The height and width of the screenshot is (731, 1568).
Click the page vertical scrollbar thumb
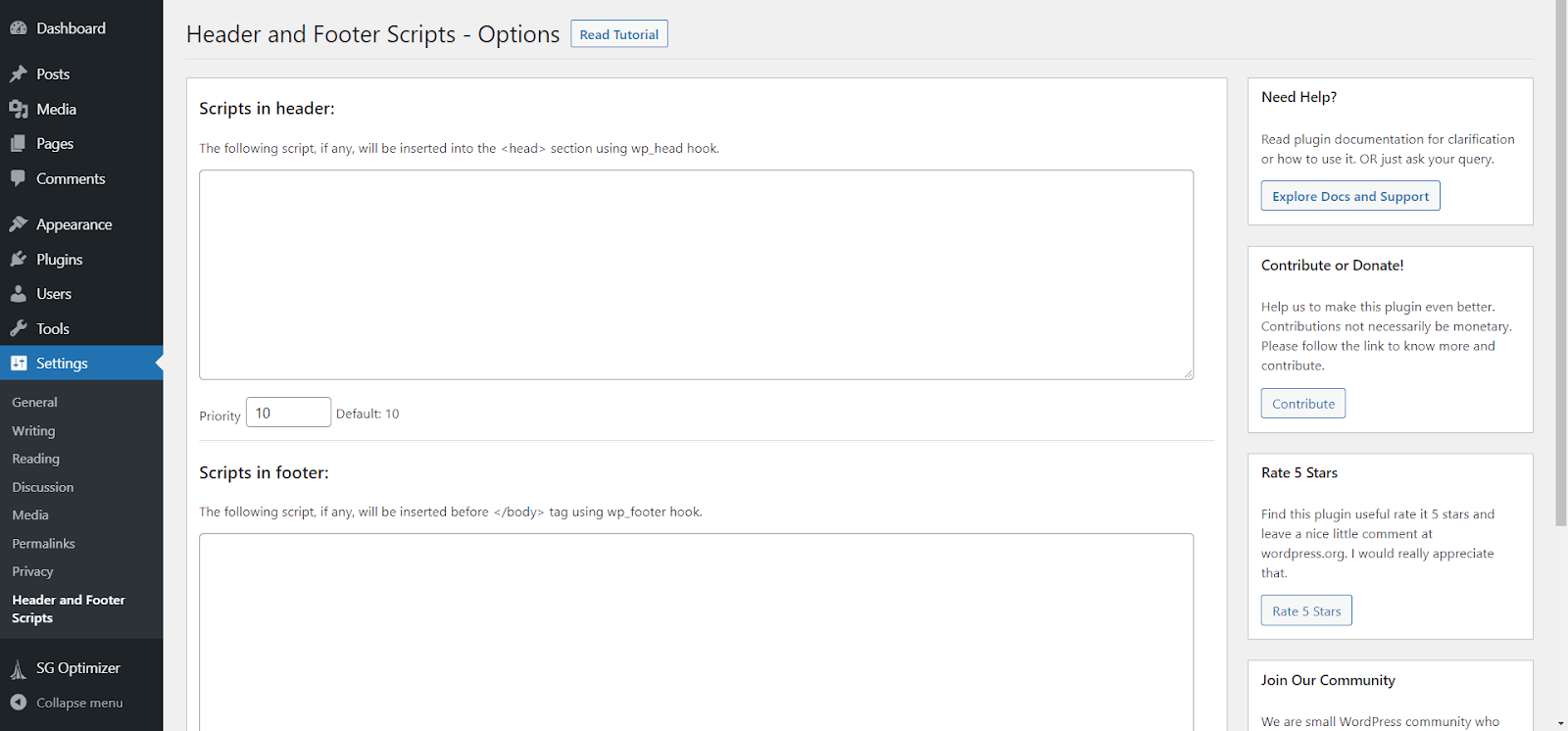click(1561, 263)
